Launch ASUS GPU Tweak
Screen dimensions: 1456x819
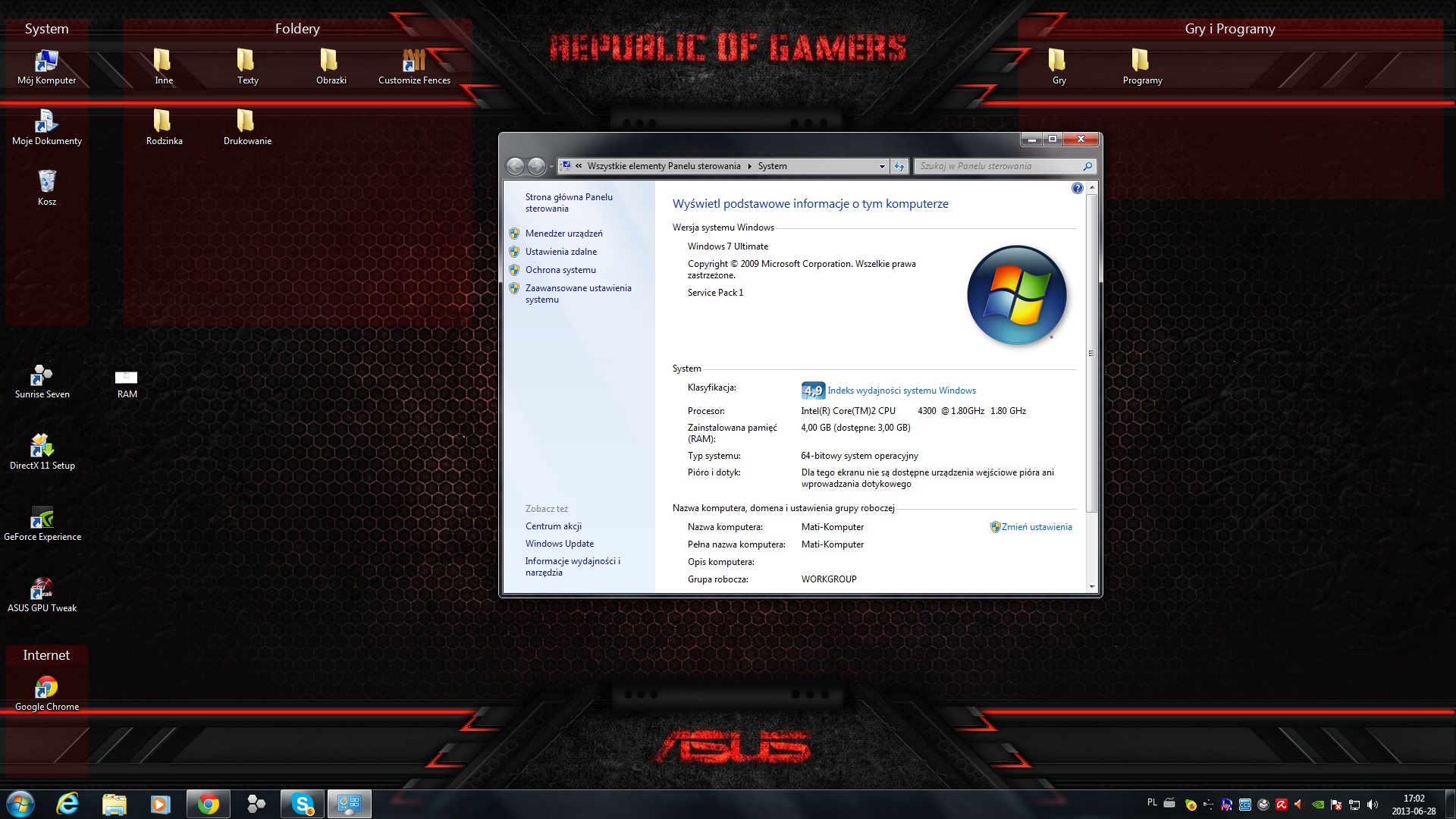pyautogui.click(x=42, y=595)
